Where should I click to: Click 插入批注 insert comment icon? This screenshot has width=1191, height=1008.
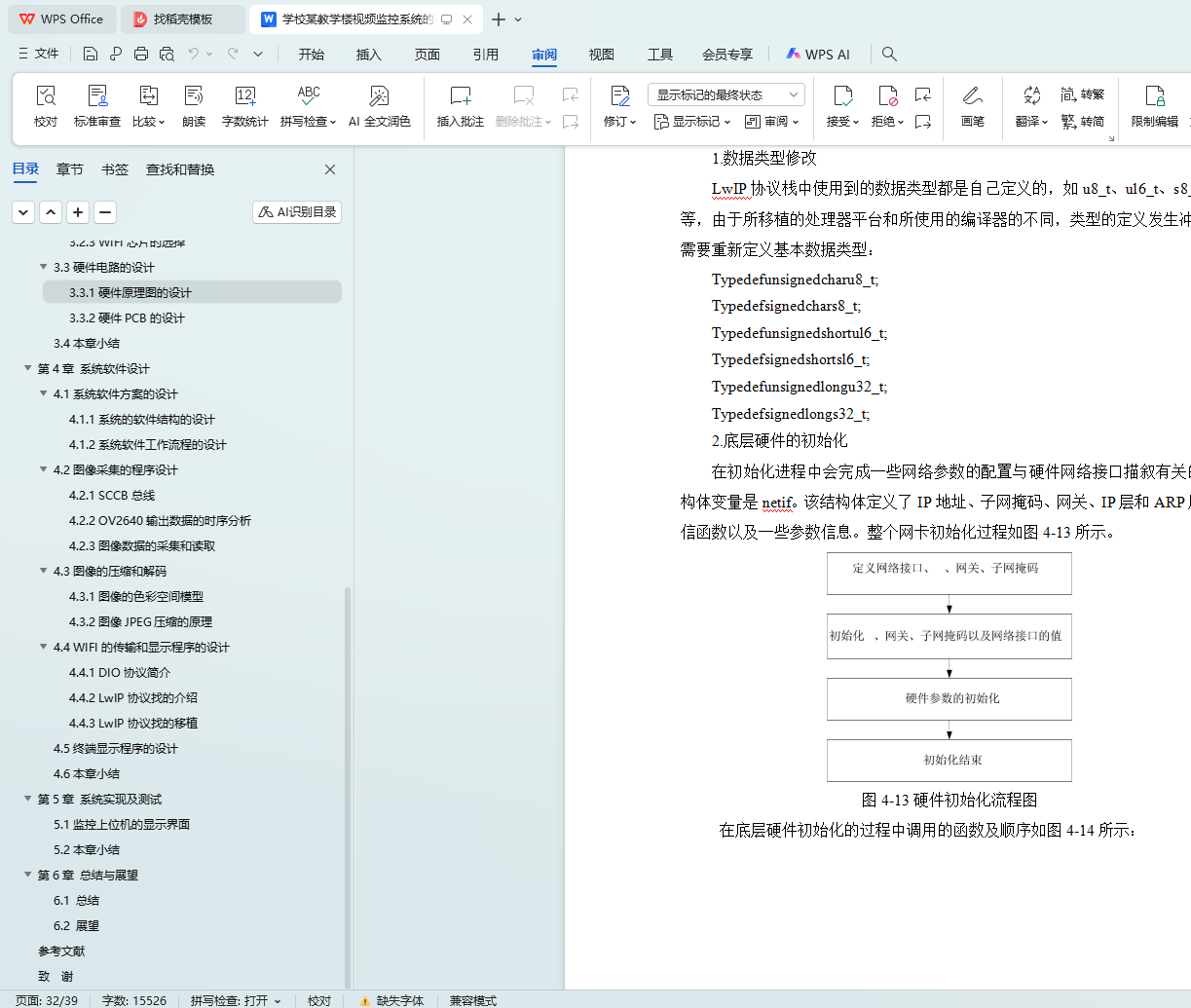[x=461, y=95]
